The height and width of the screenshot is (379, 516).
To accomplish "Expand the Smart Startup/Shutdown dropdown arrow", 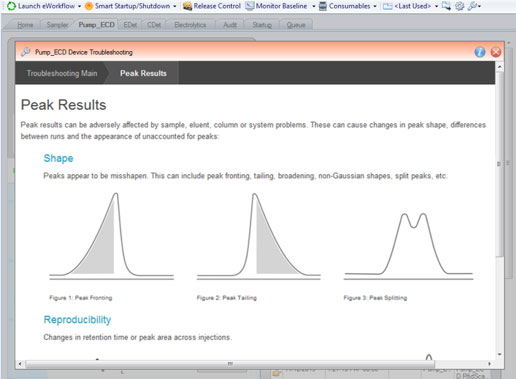I will (x=175, y=6).
